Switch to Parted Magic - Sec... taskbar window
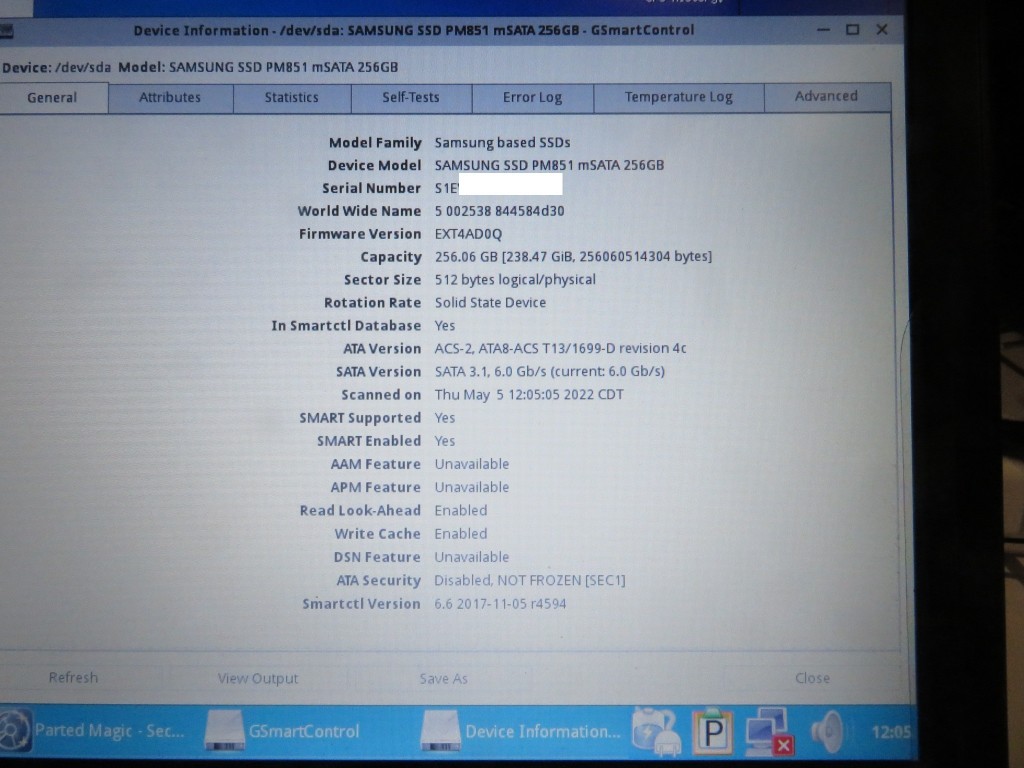 (x=109, y=730)
